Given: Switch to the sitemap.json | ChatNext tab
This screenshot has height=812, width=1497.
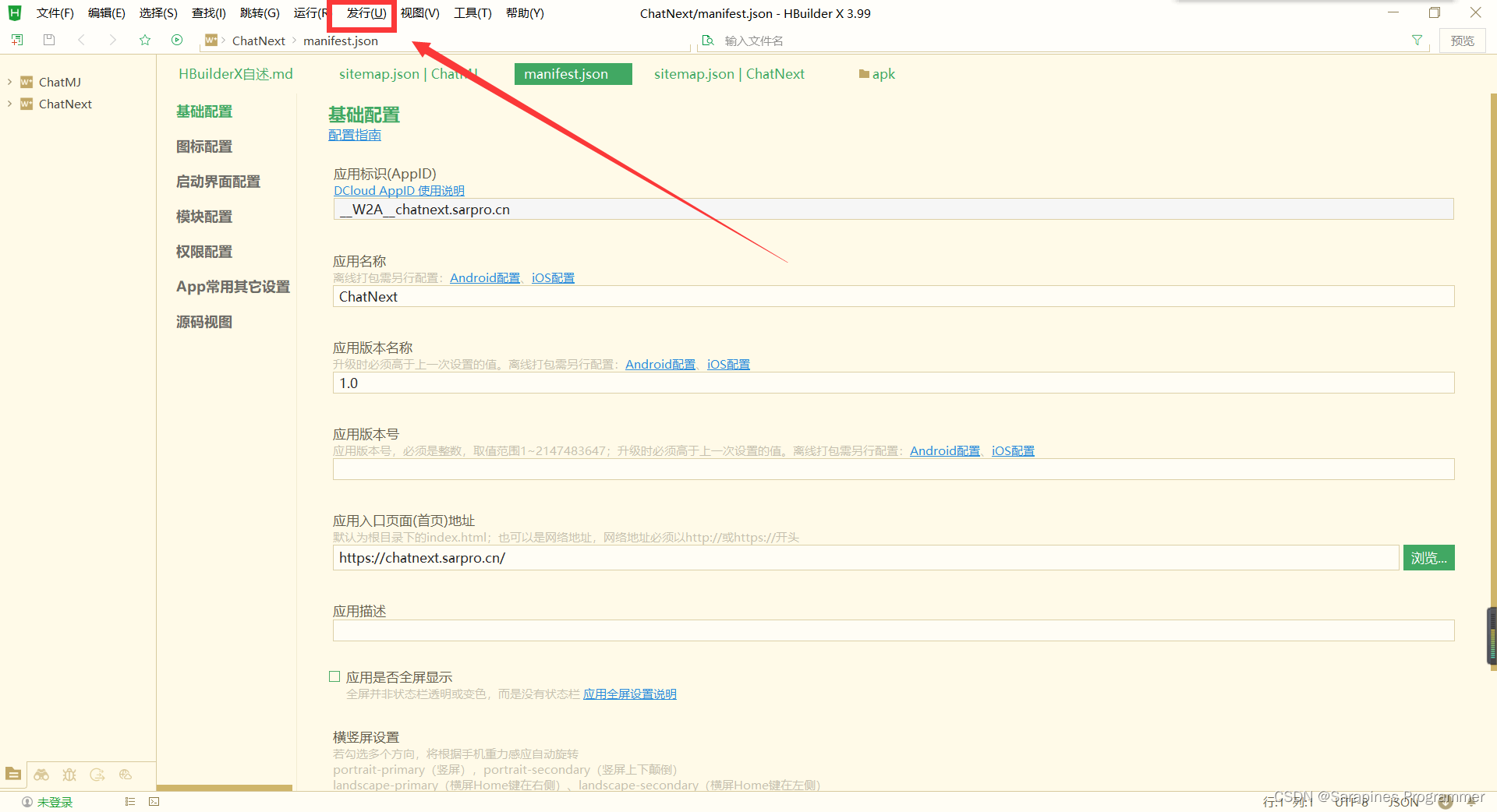Looking at the screenshot, I should (x=729, y=74).
